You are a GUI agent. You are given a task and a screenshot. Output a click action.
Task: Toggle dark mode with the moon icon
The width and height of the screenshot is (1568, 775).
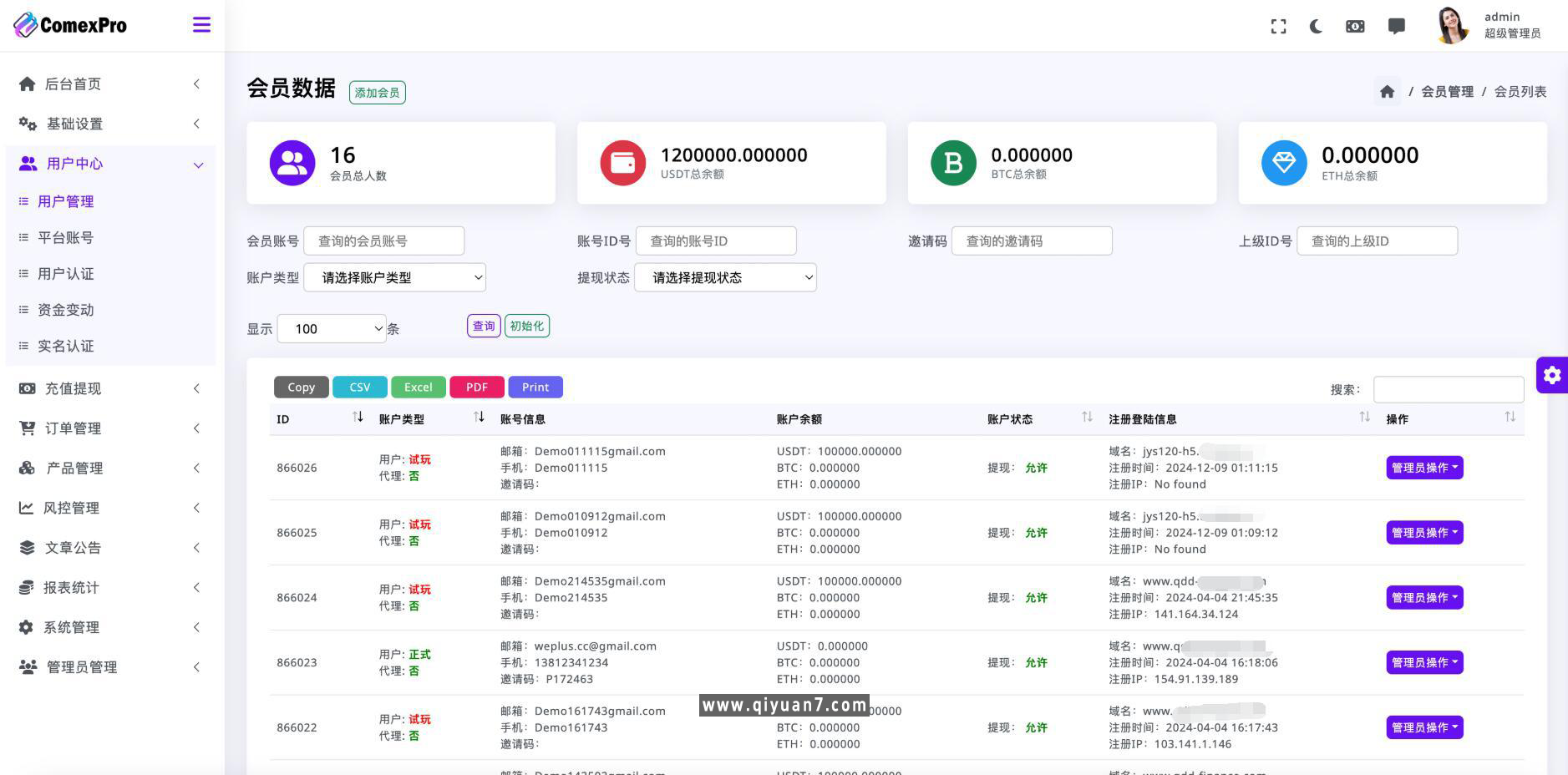pyautogui.click(x=1315, y=26)
